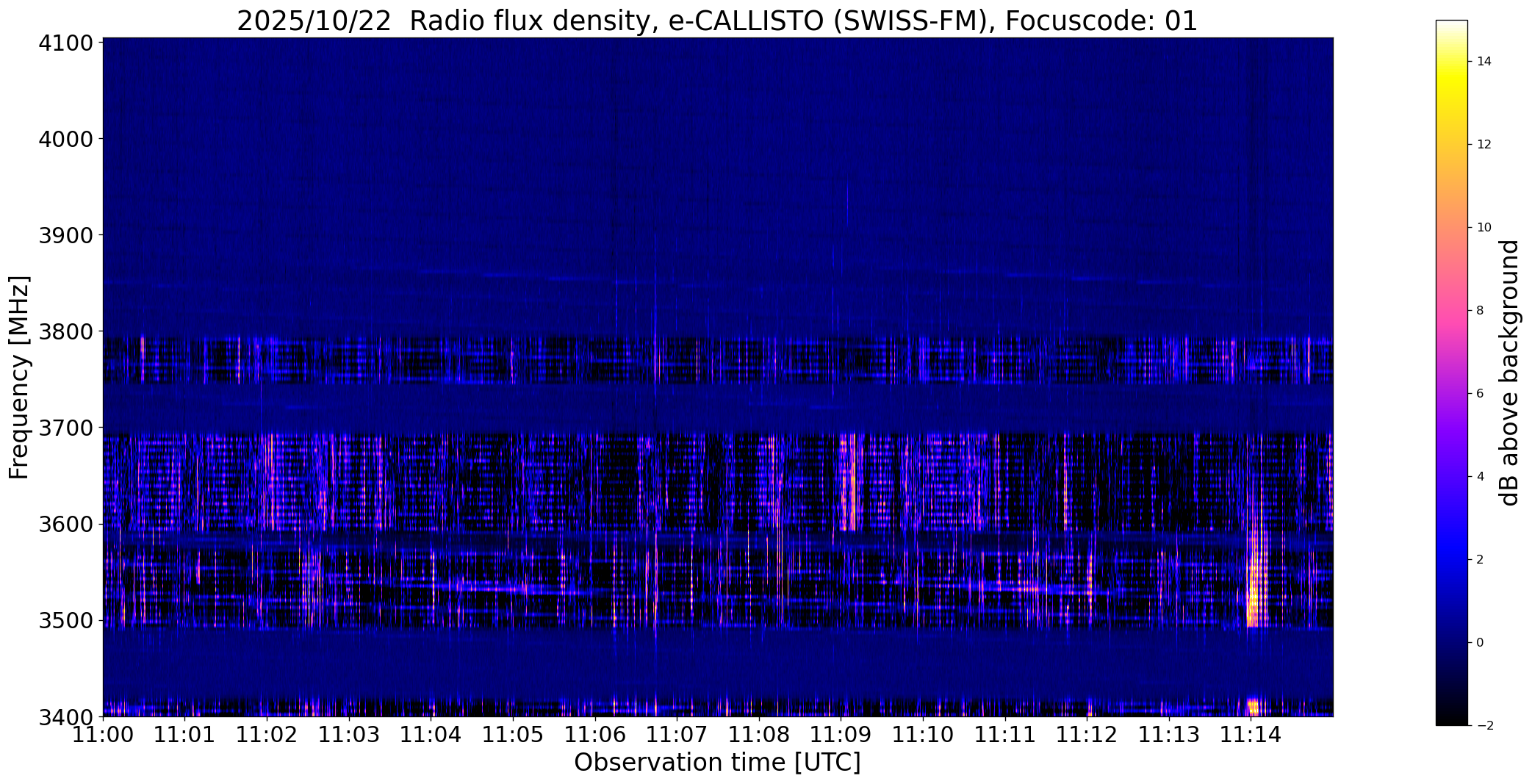Click the 11:03 time tick label
Viewport: 1532px width, 784px height.
click(349, 735)
